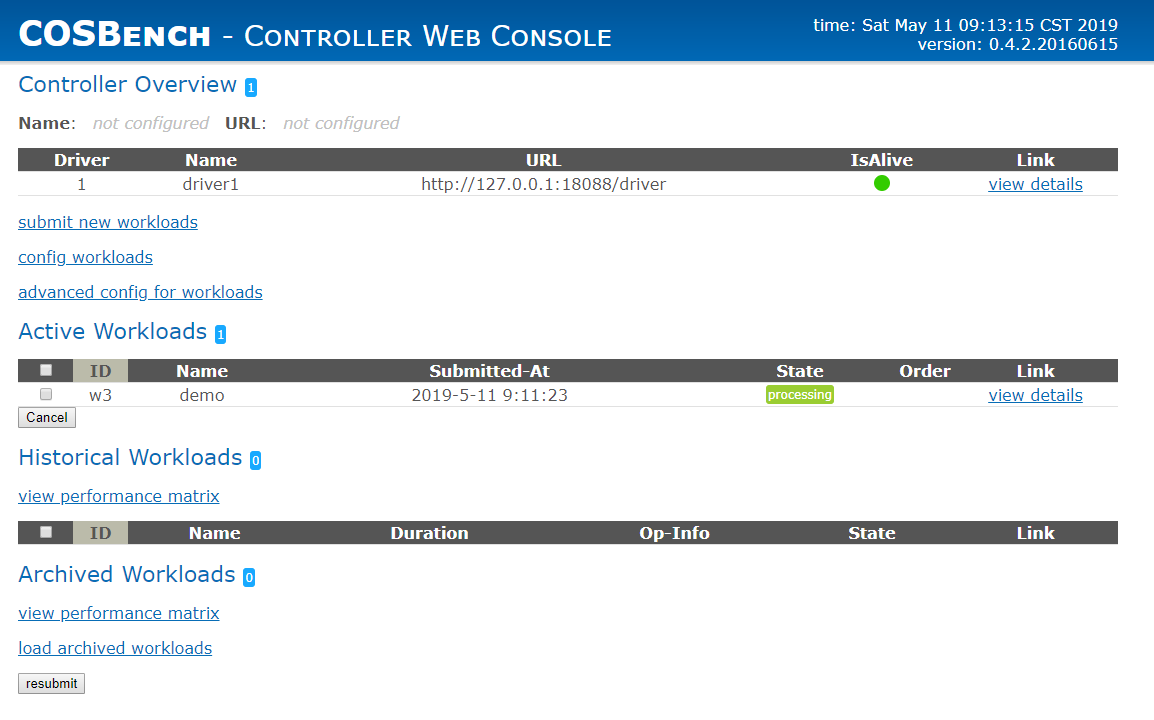Click the resubmit button
The image size is (1154, 720).
[x=52, y=684]
